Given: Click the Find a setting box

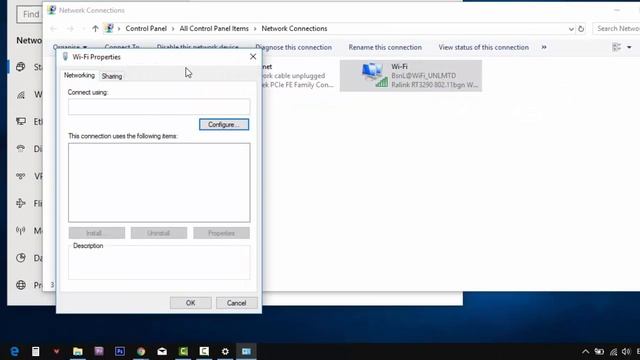Looking at the screenshot, I should click(x=29, y=14).
